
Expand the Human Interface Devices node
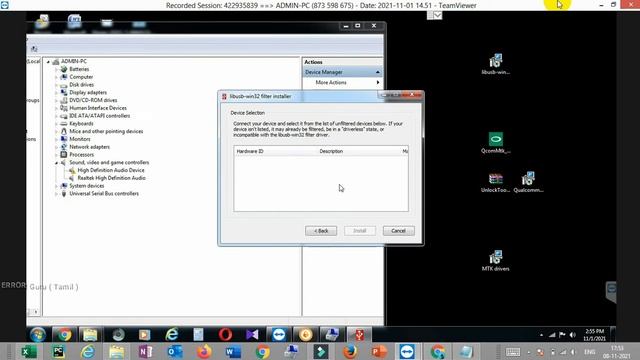pyautogui.click(x=56, y=108)
